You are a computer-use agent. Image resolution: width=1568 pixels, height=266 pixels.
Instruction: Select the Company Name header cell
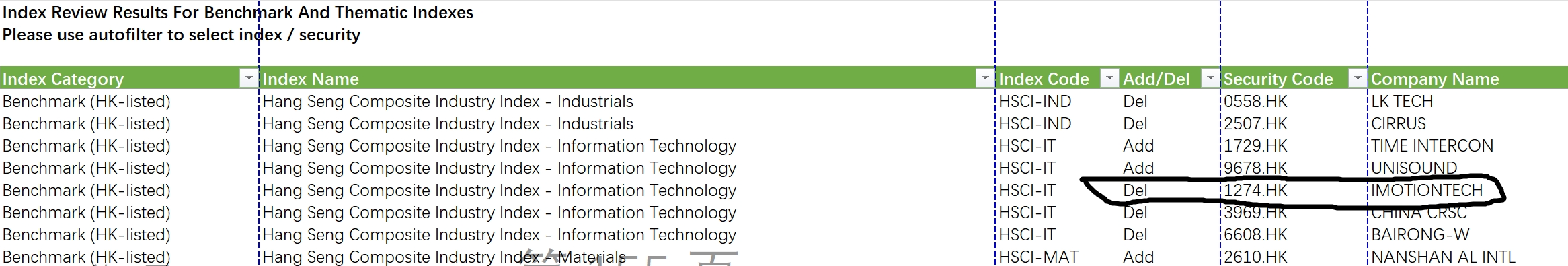[1468, 79]
